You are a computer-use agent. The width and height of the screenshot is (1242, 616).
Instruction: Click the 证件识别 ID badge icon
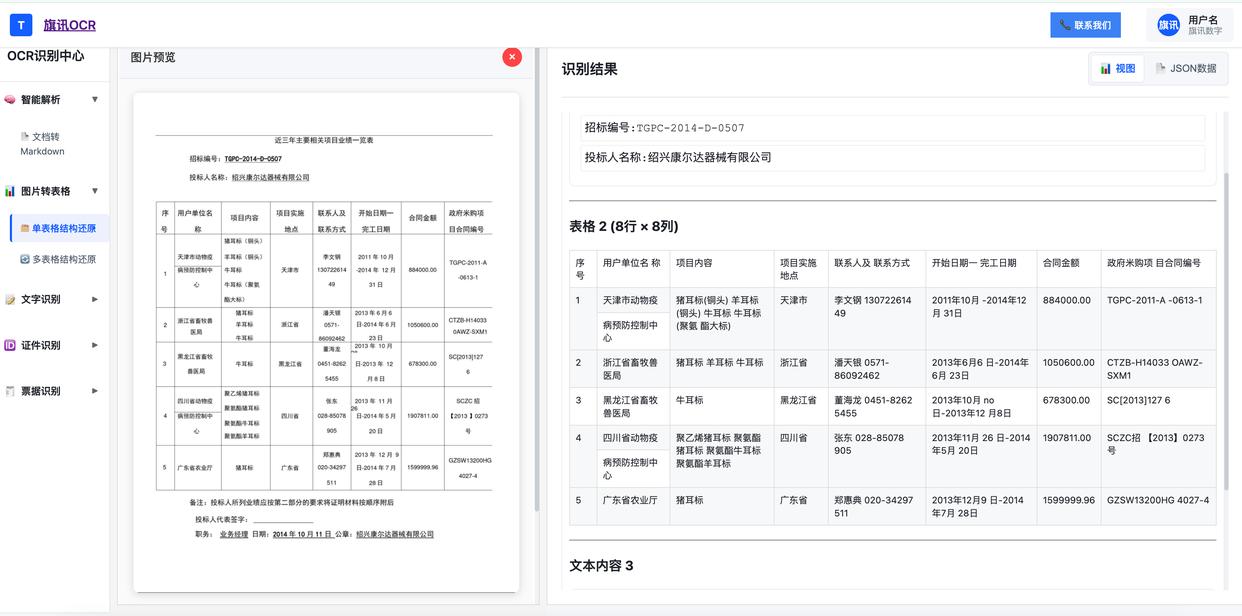click(10, 345)
